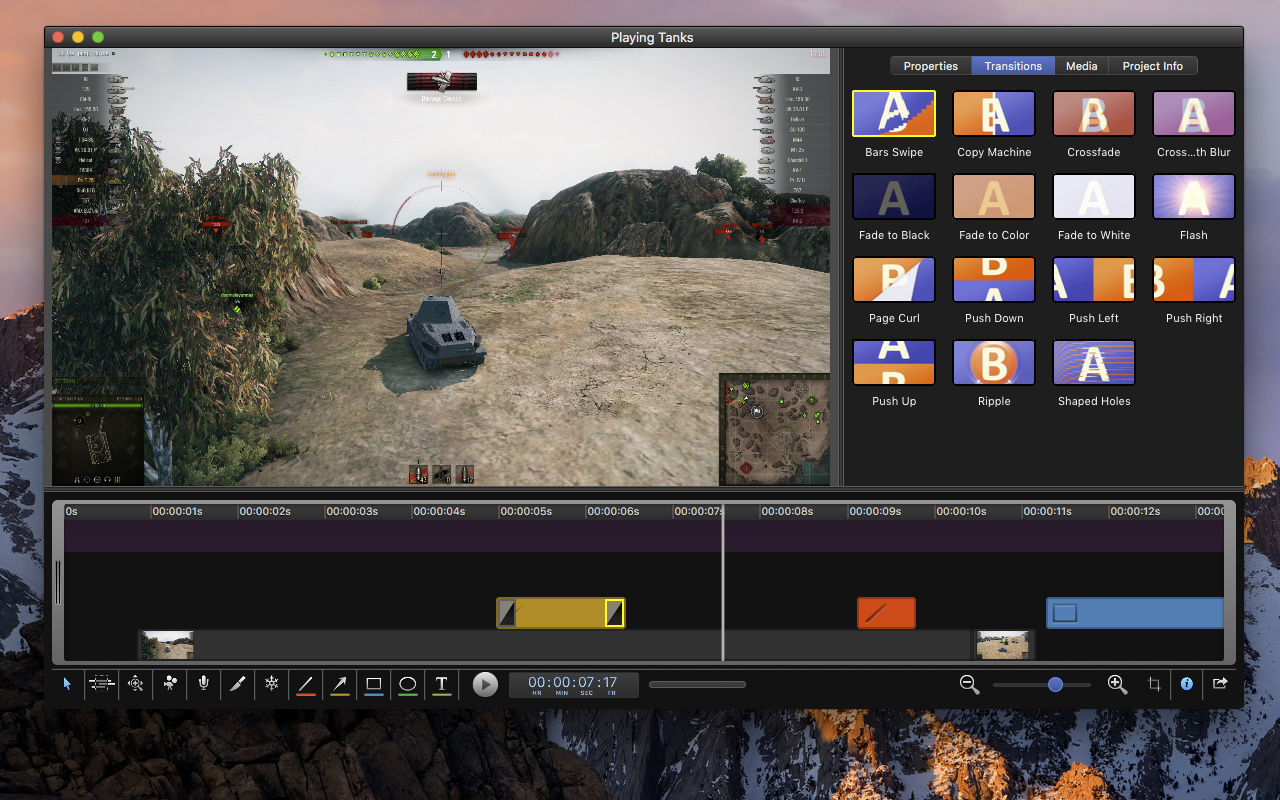Click the timeline zoom slider handle
This screenshot has width=1280, height=800.
coord(1055,684)
